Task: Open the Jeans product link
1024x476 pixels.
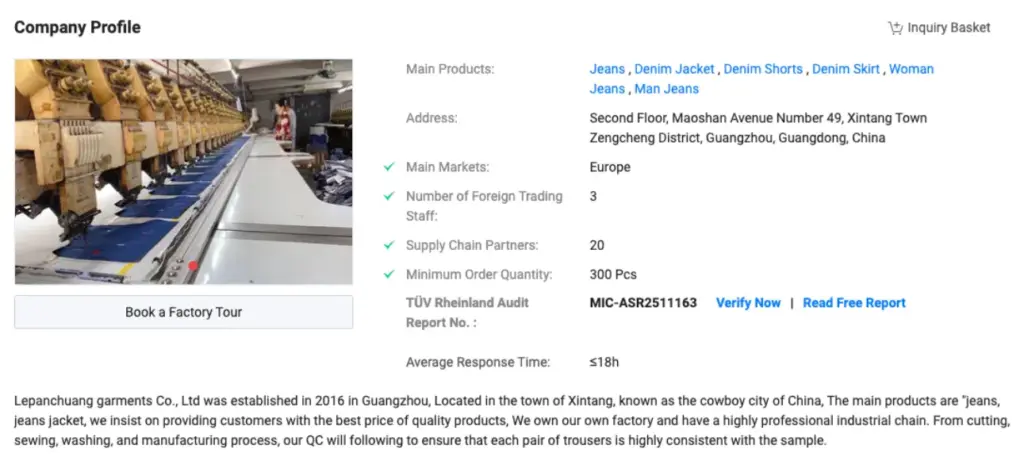Action: point(607,69)
